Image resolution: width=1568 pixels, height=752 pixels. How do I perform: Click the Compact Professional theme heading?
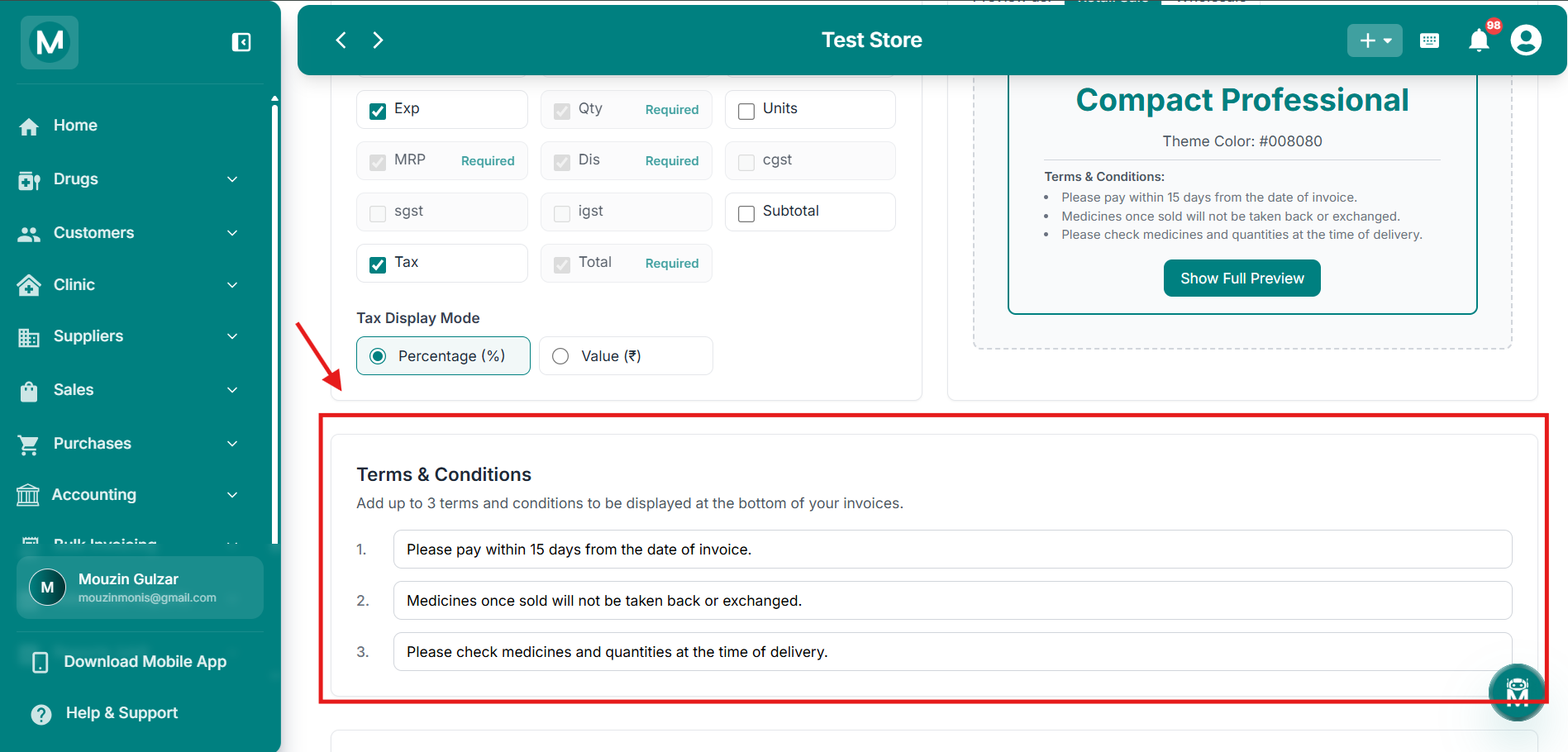coord(1242,100)
